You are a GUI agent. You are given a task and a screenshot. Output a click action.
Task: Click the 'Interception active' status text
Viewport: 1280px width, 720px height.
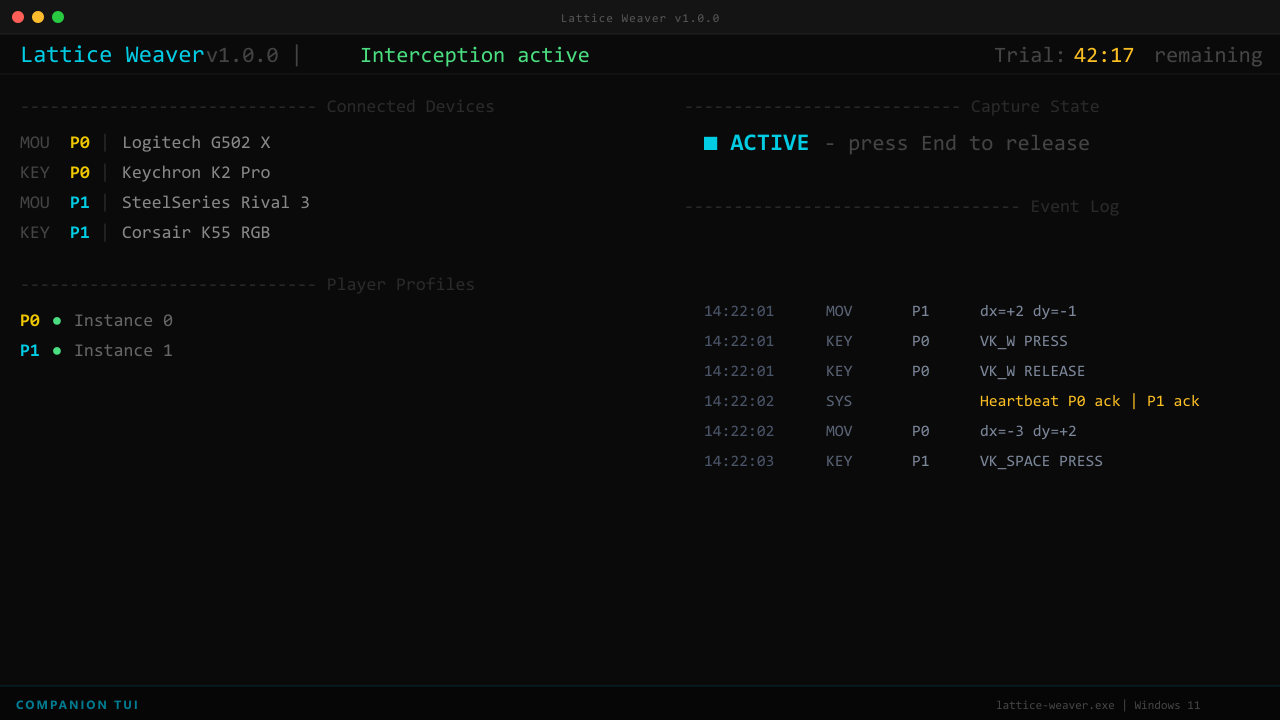click(475, 55)
